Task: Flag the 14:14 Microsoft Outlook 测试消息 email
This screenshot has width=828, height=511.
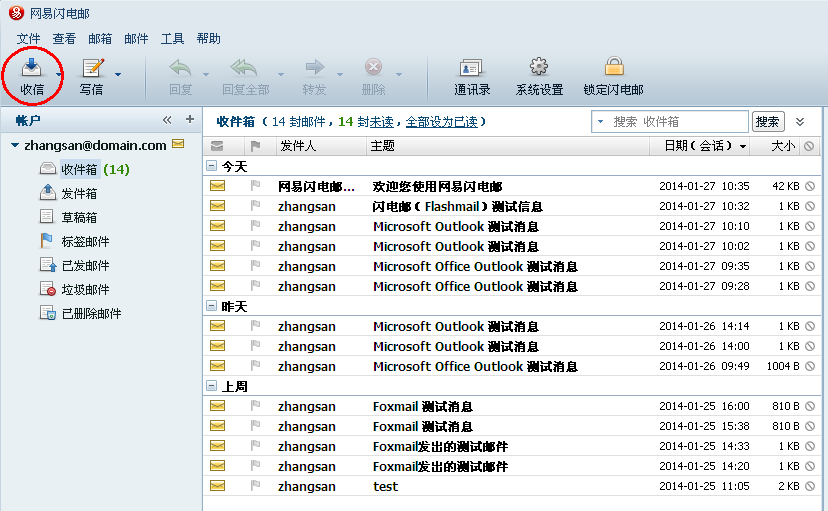Action: click(256, 326)
